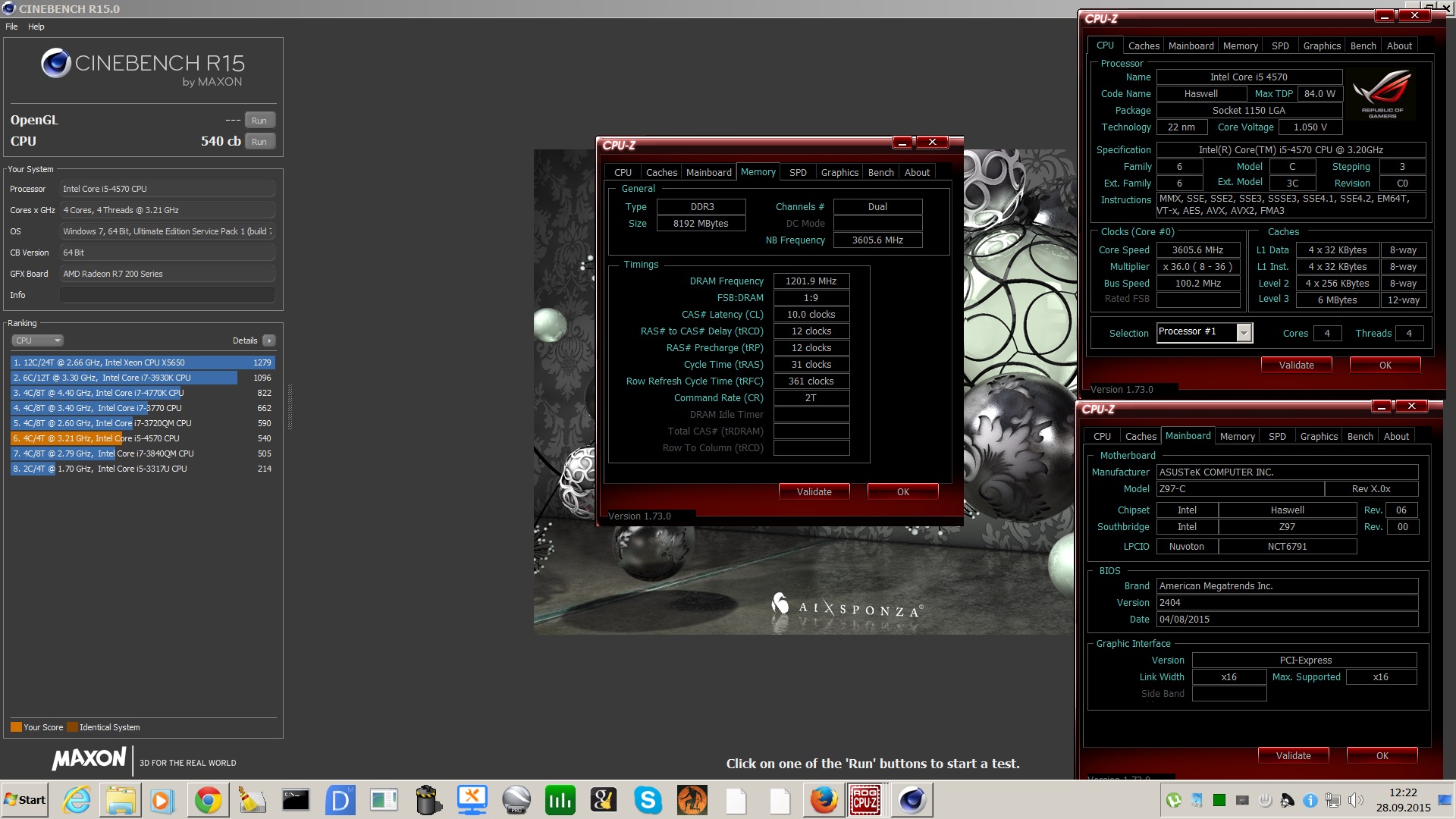The height and width of the screenshot is (819, 1456).
Task: Open Windows Explorer folder icon in taskbar
Action: [121, 800]
